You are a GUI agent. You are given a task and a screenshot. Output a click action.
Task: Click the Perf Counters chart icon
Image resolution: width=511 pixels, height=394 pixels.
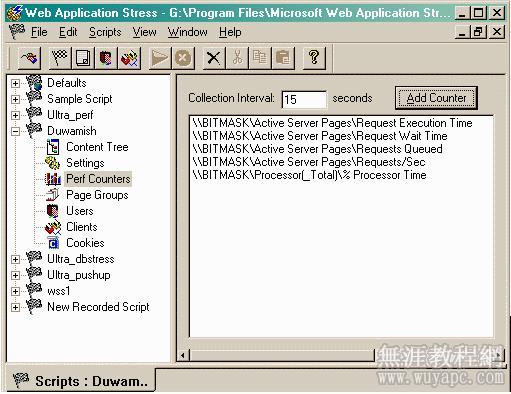pyautogui.click(x=53, y=179)
